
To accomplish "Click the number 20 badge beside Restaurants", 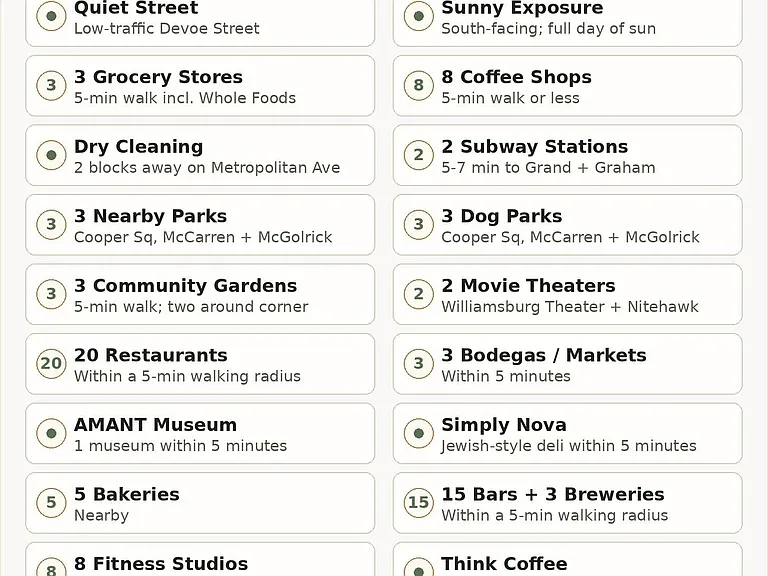I will (51, 363).
